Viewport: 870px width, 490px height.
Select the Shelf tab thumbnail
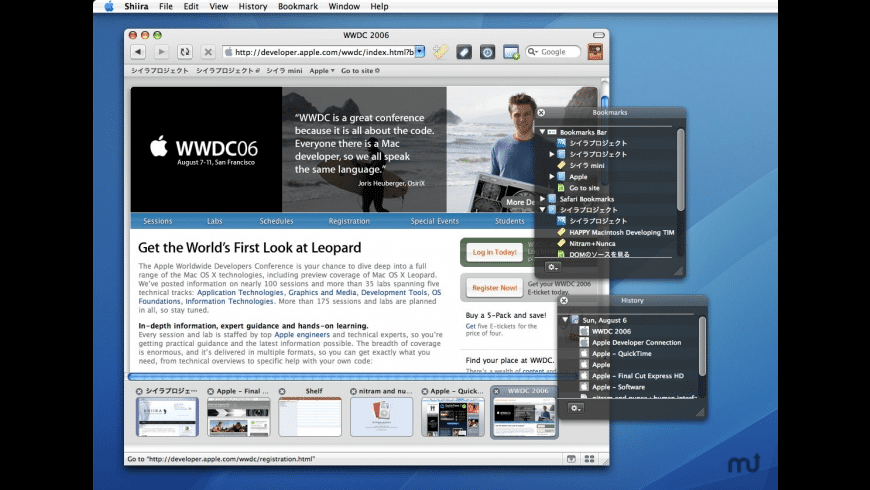[310, 417]
